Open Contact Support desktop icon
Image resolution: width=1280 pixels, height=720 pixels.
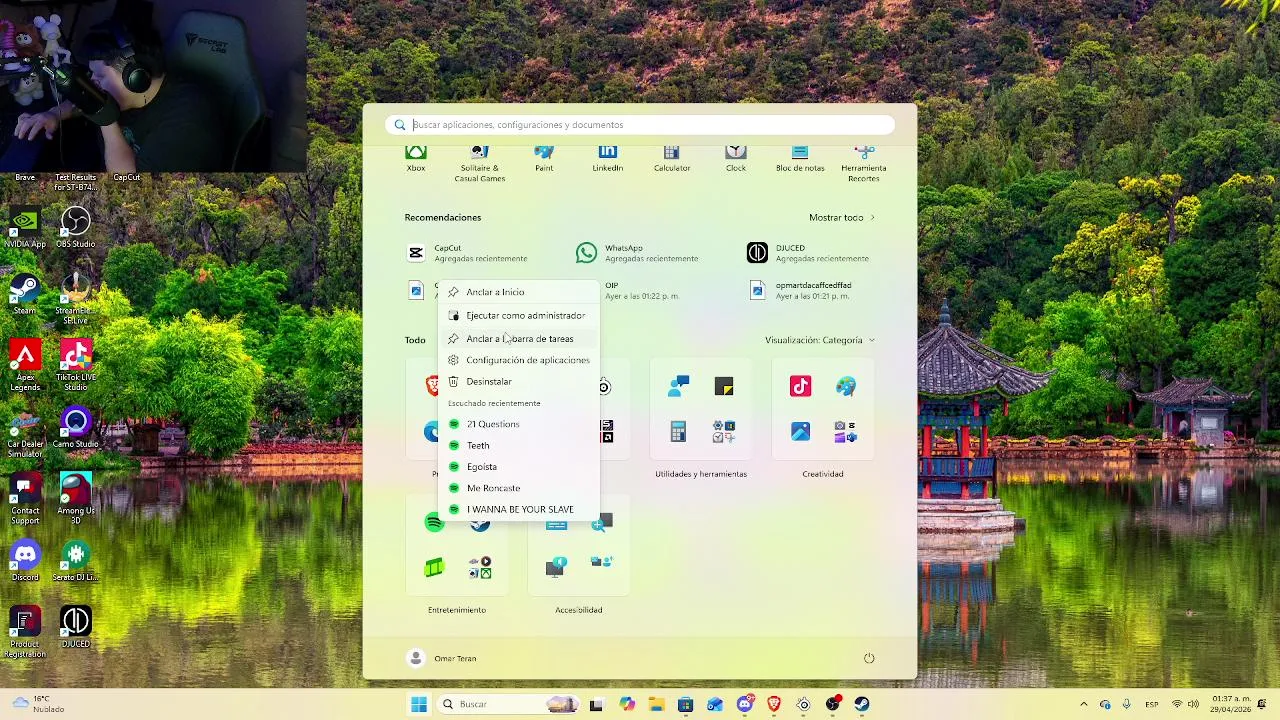25,499
